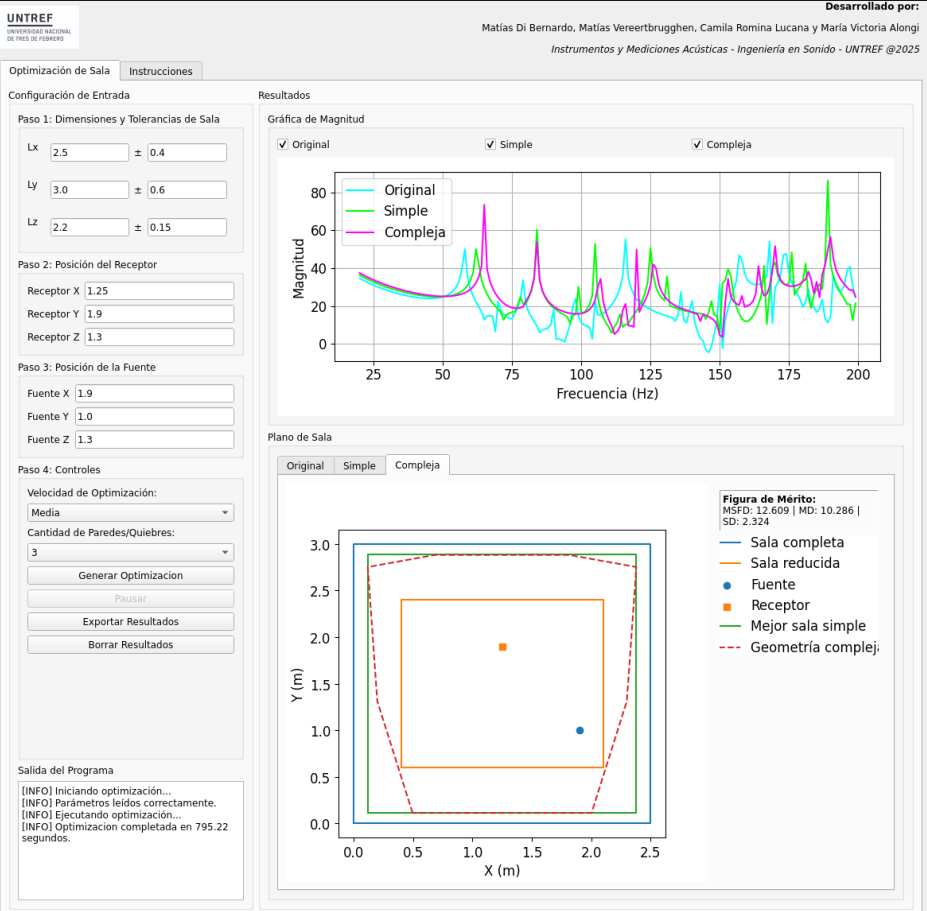
Task: Switch to the Instrucciones tab
Action: [161, 71]
